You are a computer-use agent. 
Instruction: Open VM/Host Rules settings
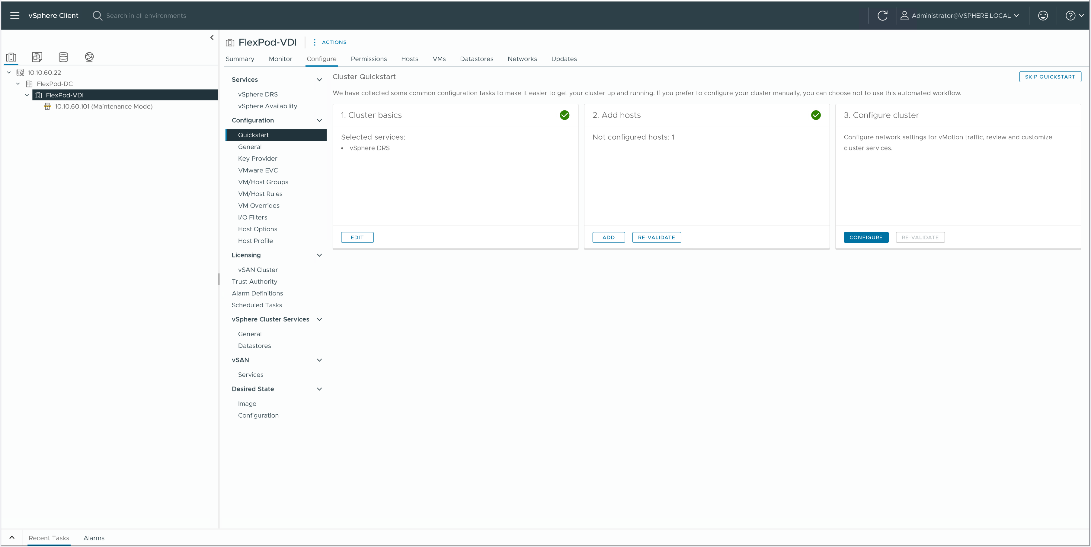pyautogui.click(x=260, y=194)
